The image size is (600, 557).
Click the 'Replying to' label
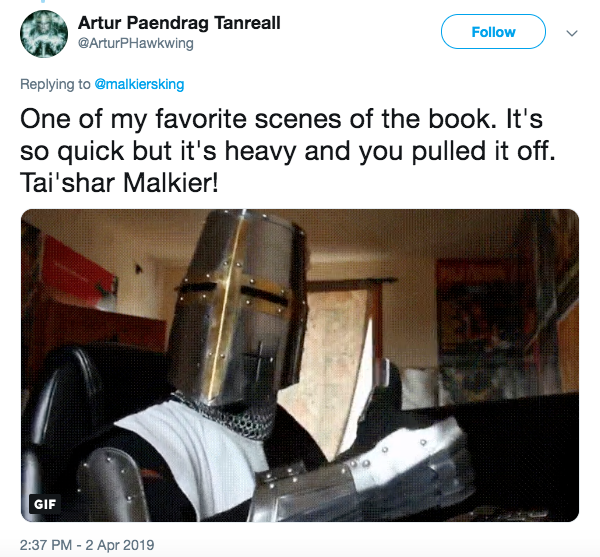55,84
